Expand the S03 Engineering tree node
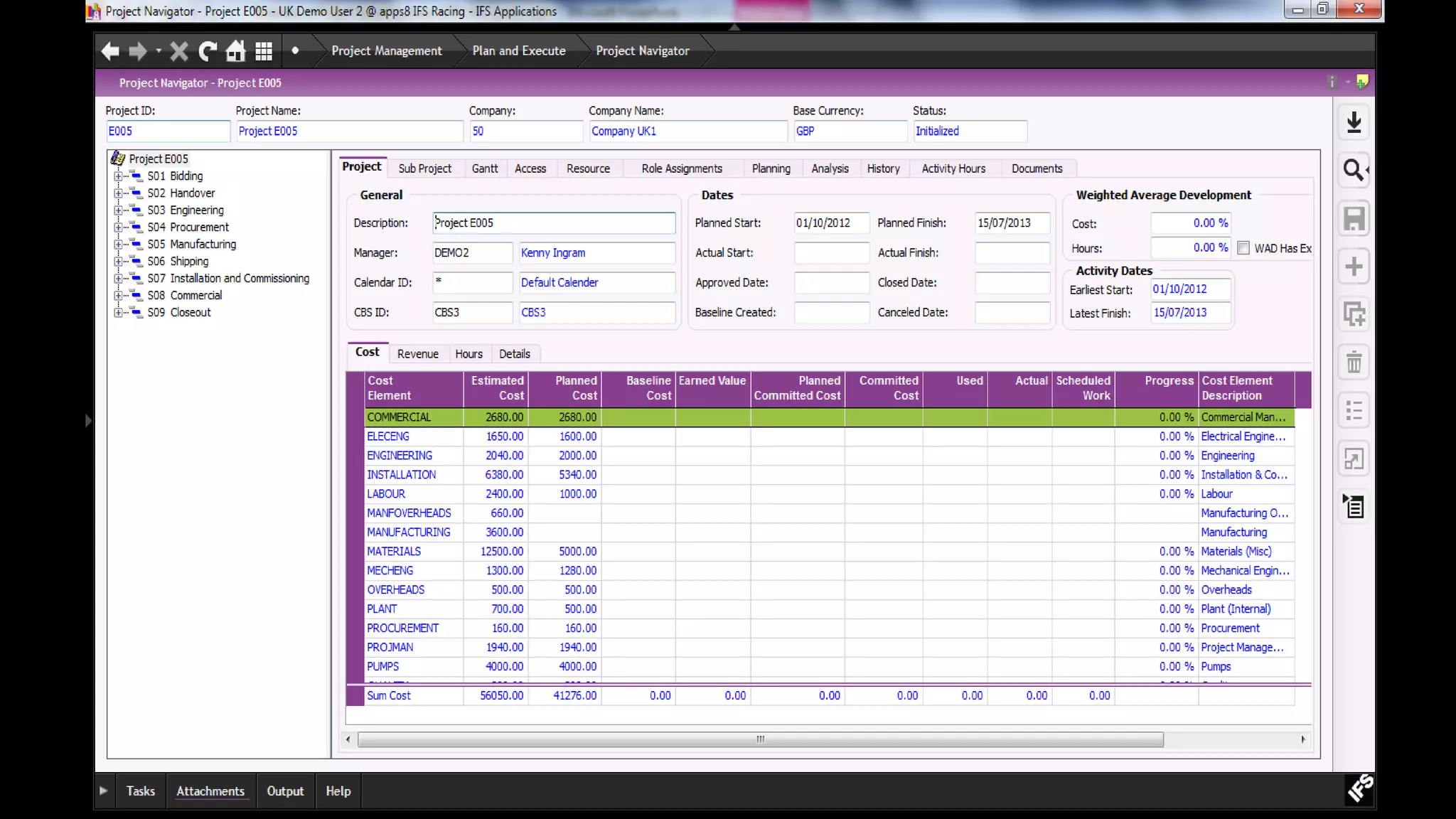Screen dimensions: 1456x819 click(118, 210)
